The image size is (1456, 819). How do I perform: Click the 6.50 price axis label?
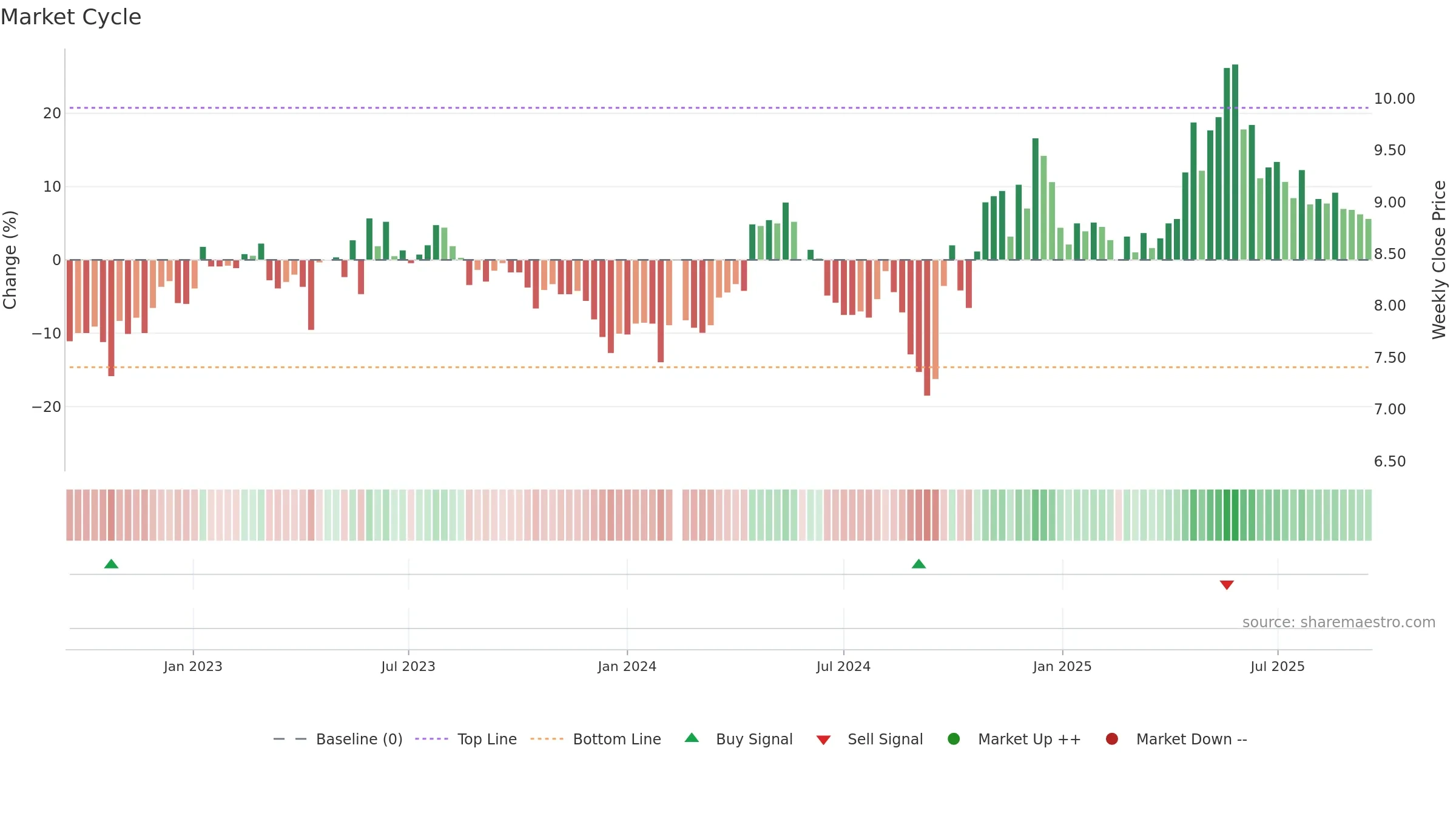click(1390, 462)
